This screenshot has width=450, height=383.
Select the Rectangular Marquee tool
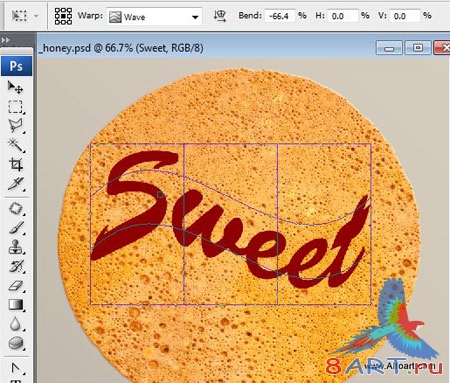(x=15, y=107)
